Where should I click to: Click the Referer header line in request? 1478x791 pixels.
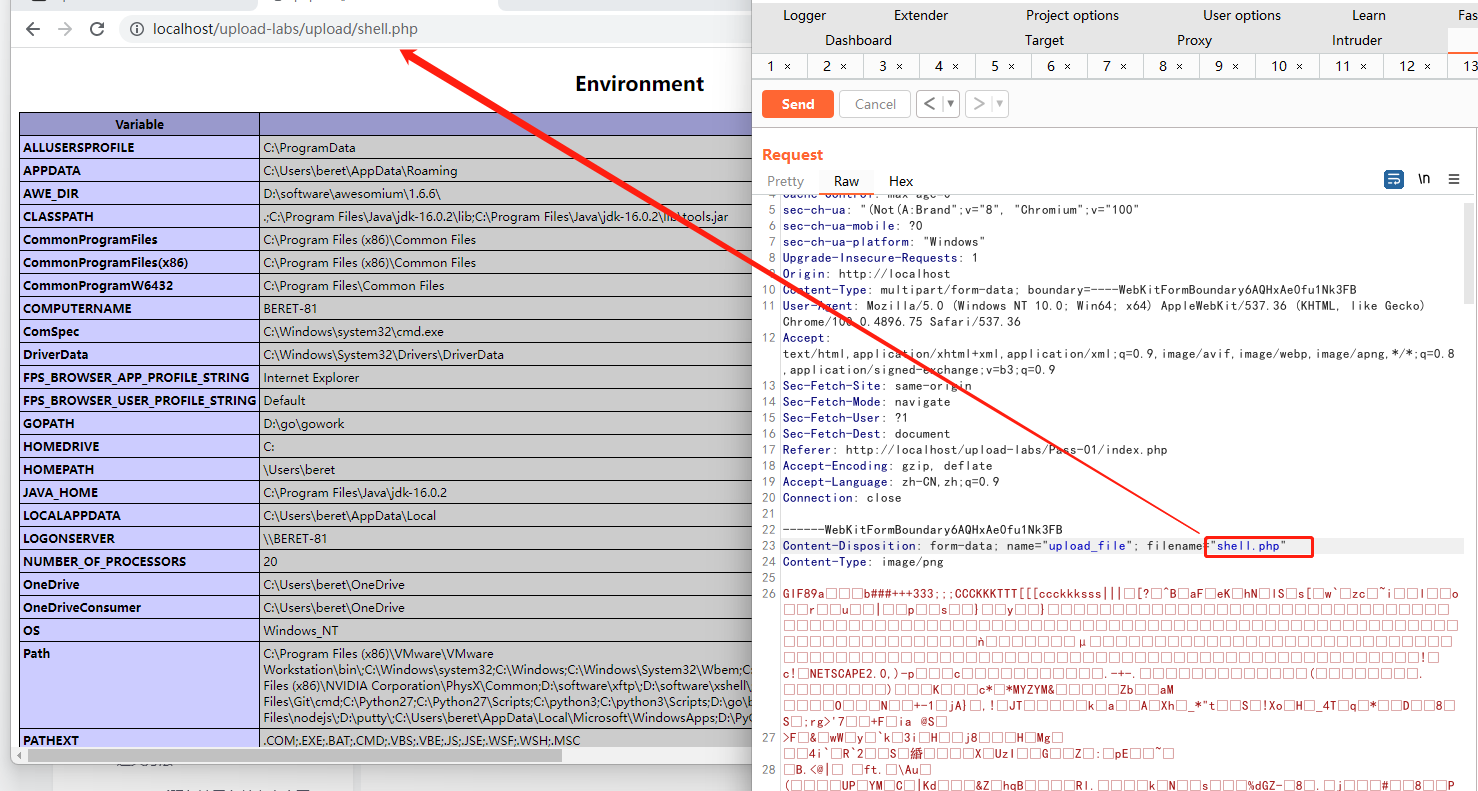pyautogui.click(x=975, y=450)
